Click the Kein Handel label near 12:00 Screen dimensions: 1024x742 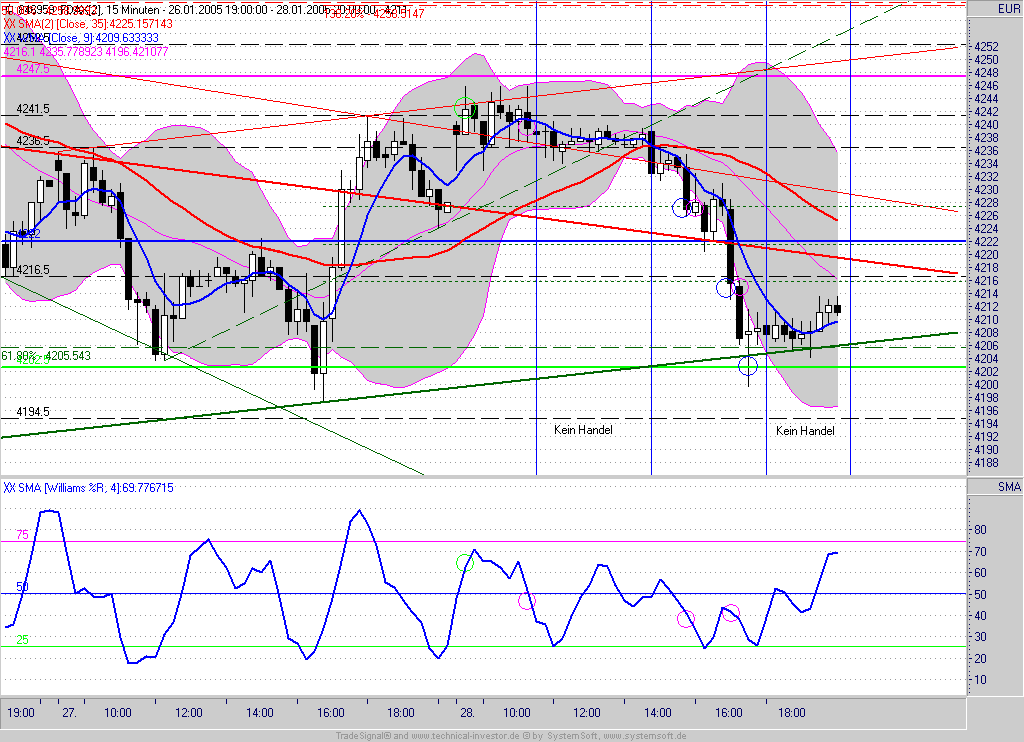(583, 430)
